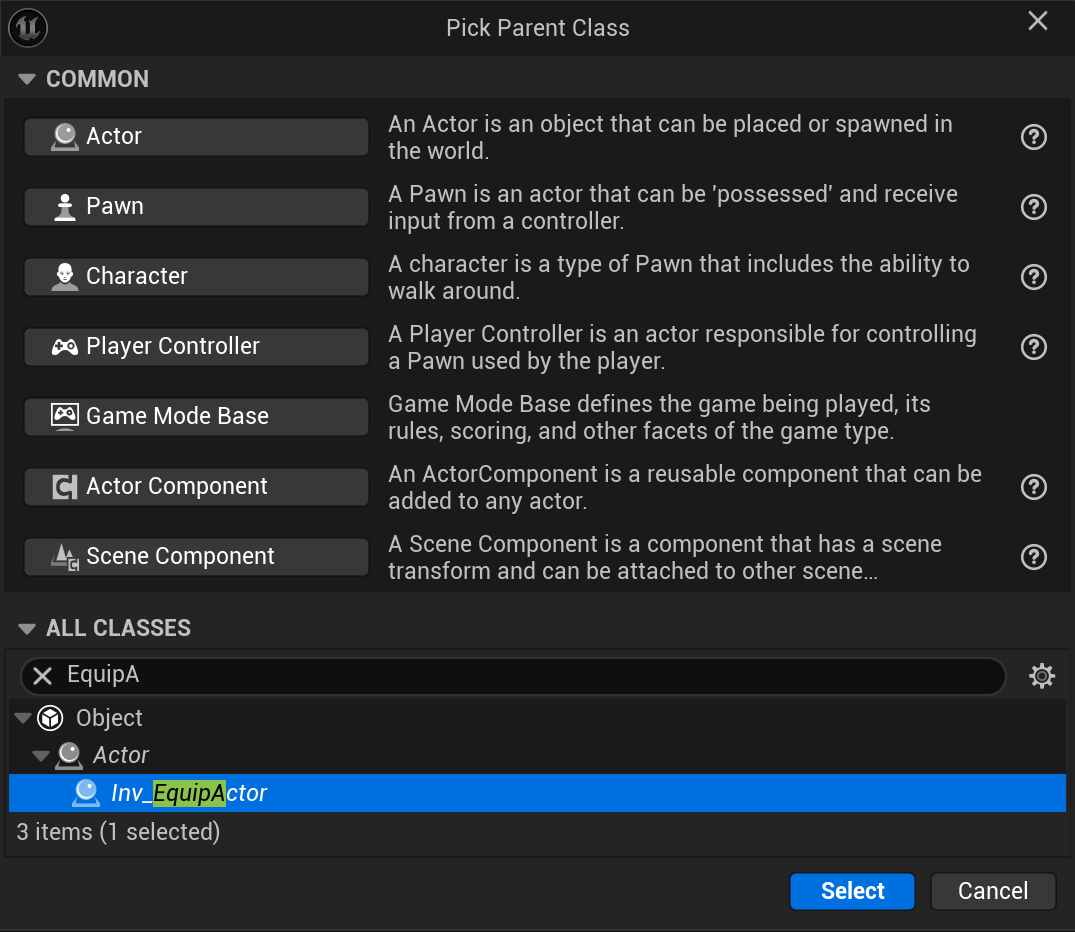Click the Unreal Engine logo icon
The height and width of the screenshot is (932, 1075).
(x=27, y=27)
